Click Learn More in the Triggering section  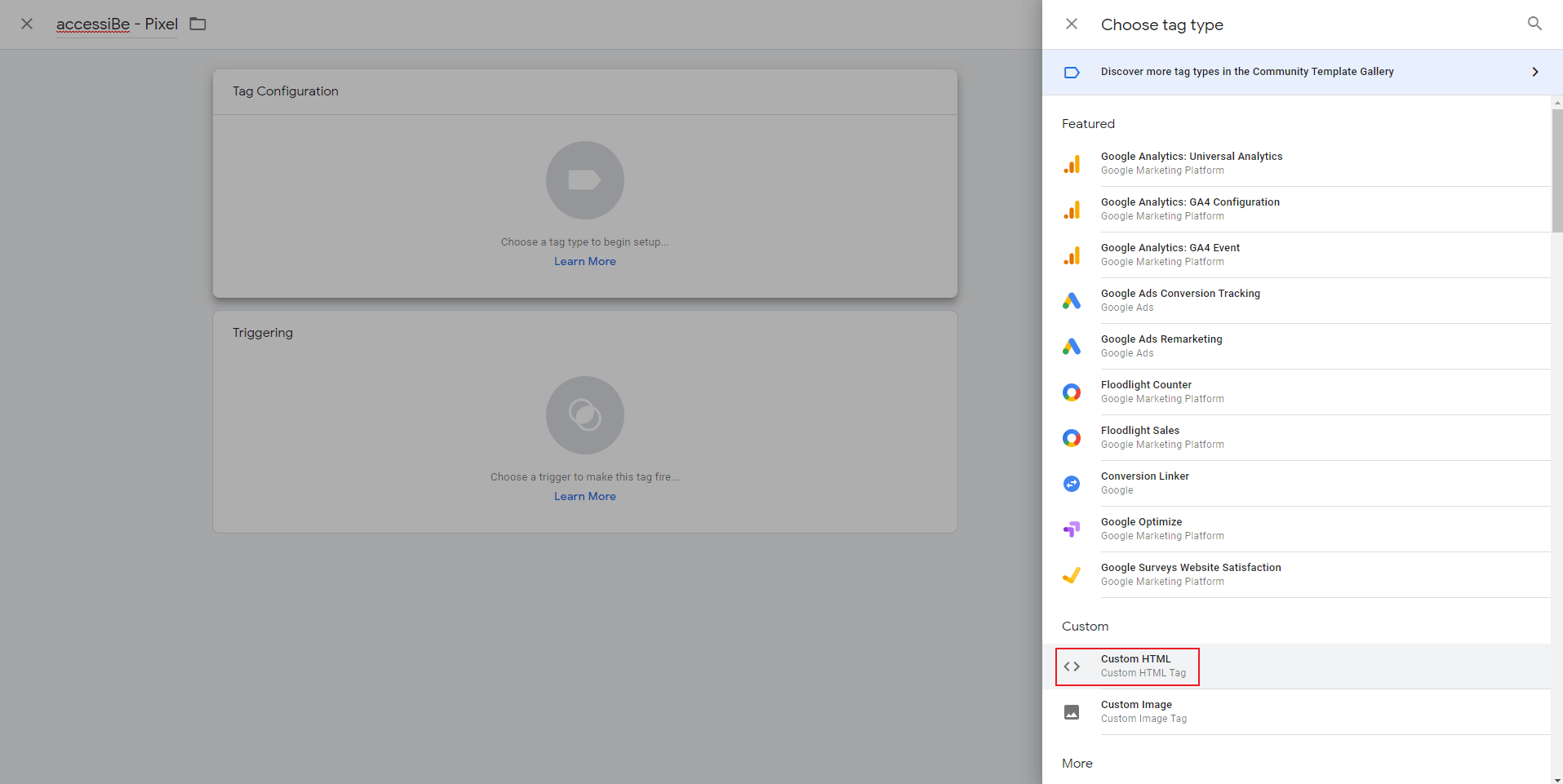[584, 495]
